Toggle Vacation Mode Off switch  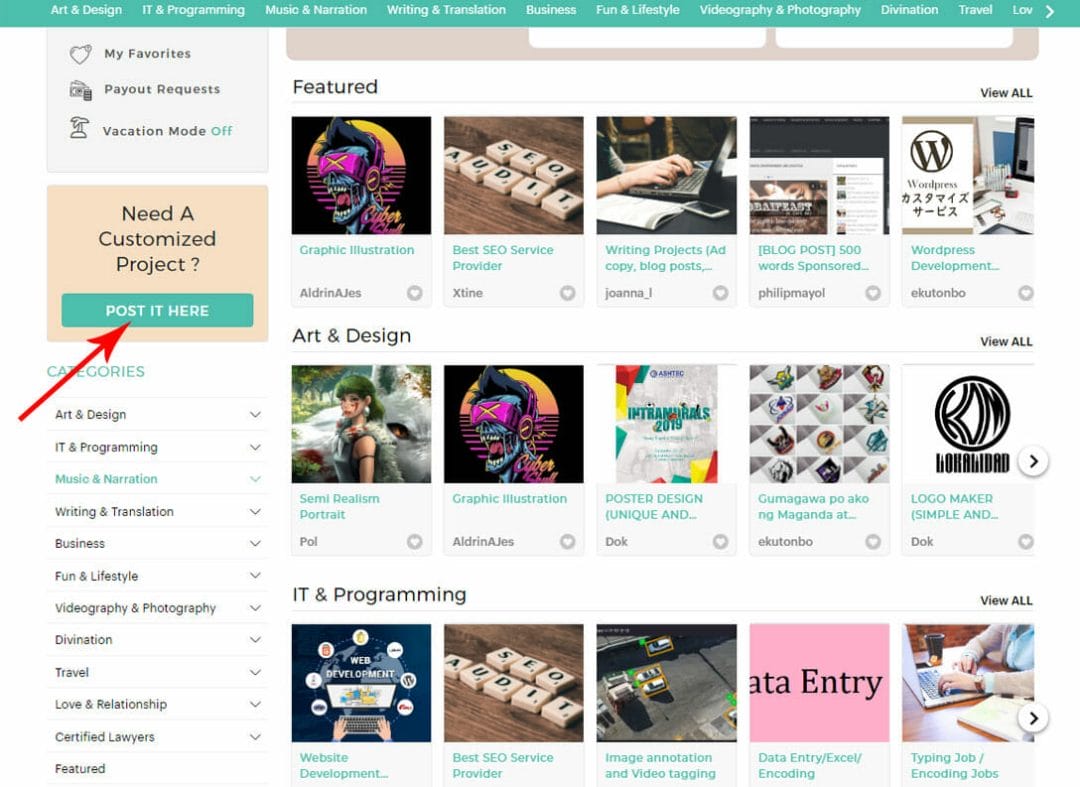pyautogui.click(x=222, y=131)
